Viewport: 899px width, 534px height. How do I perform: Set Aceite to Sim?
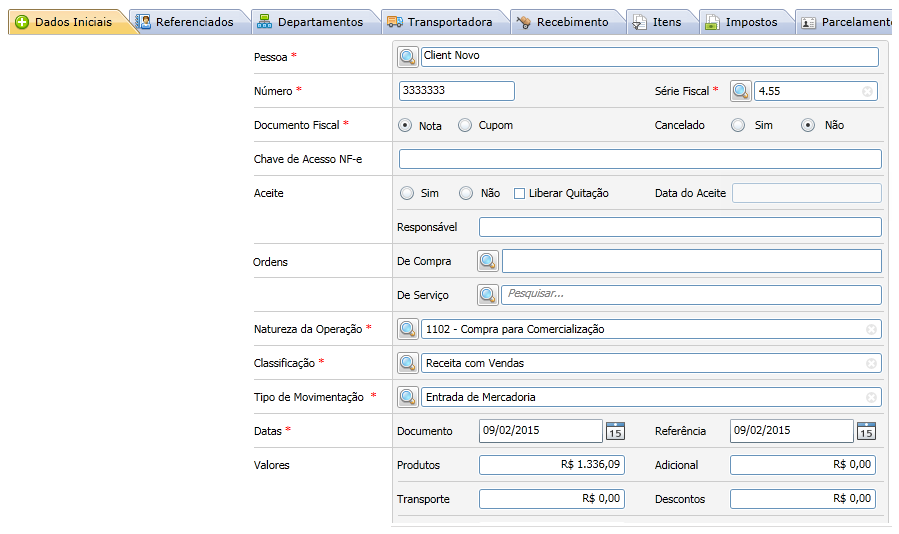407,193
